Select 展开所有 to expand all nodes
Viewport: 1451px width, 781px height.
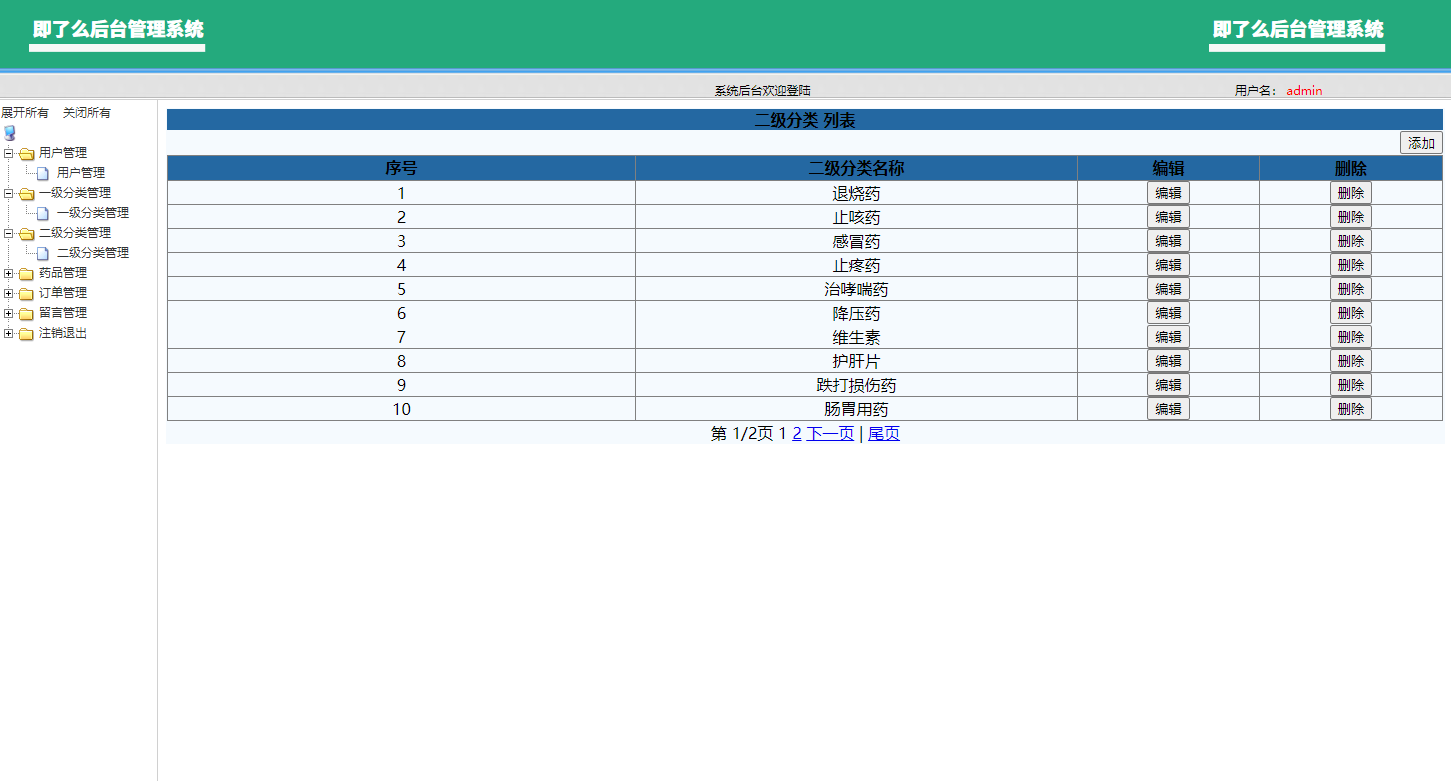coord(24,111)
